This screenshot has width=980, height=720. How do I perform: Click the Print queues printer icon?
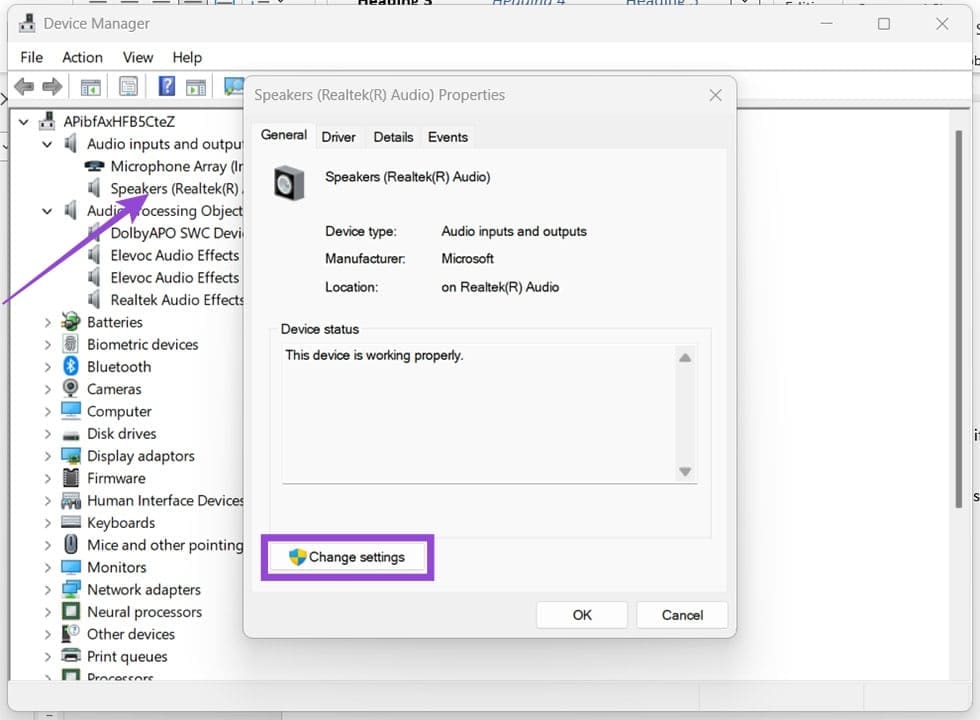pos(71,656)
